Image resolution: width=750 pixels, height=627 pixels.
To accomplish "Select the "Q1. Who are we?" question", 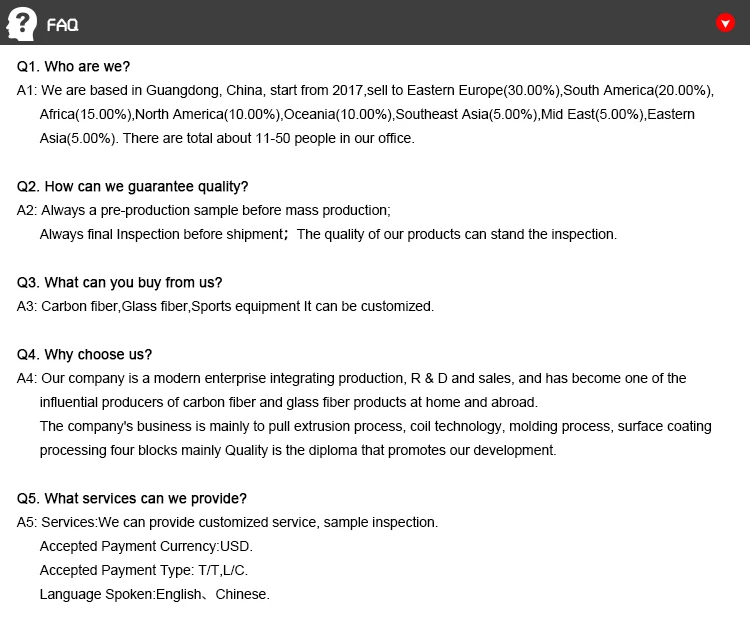I will 74,67.
